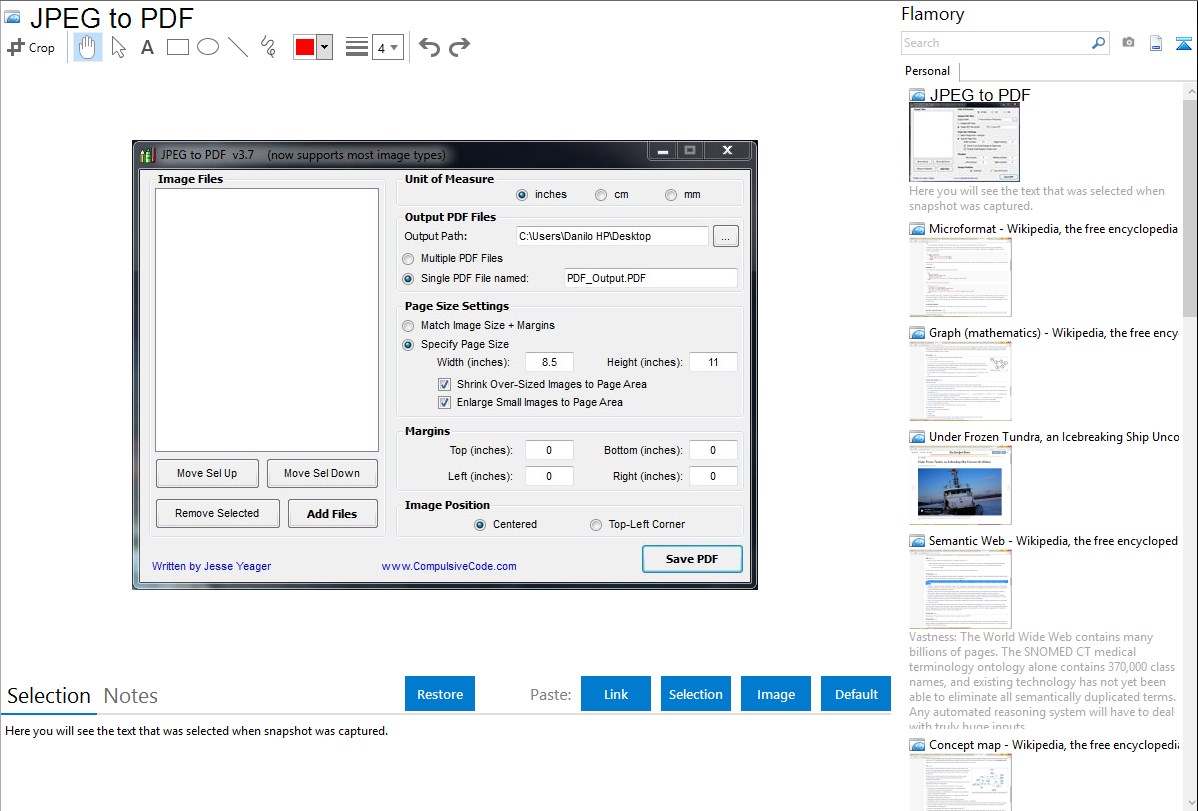Choose the straight line drawing tool
This screenshot has width=1198, height=811.
(x=238, y=47)
